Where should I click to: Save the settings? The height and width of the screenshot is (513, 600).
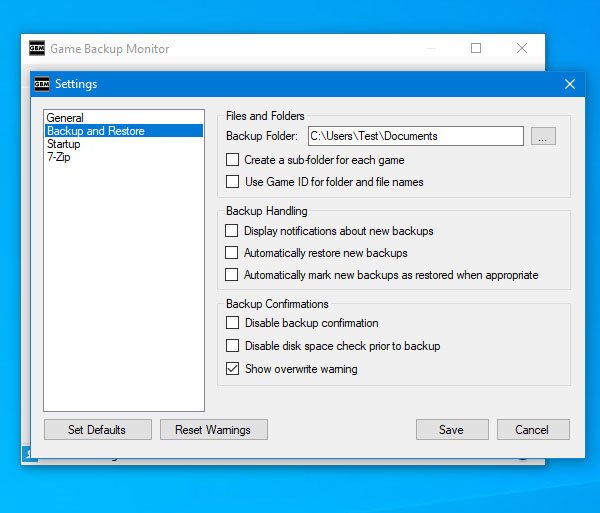[x=452, y=430]
